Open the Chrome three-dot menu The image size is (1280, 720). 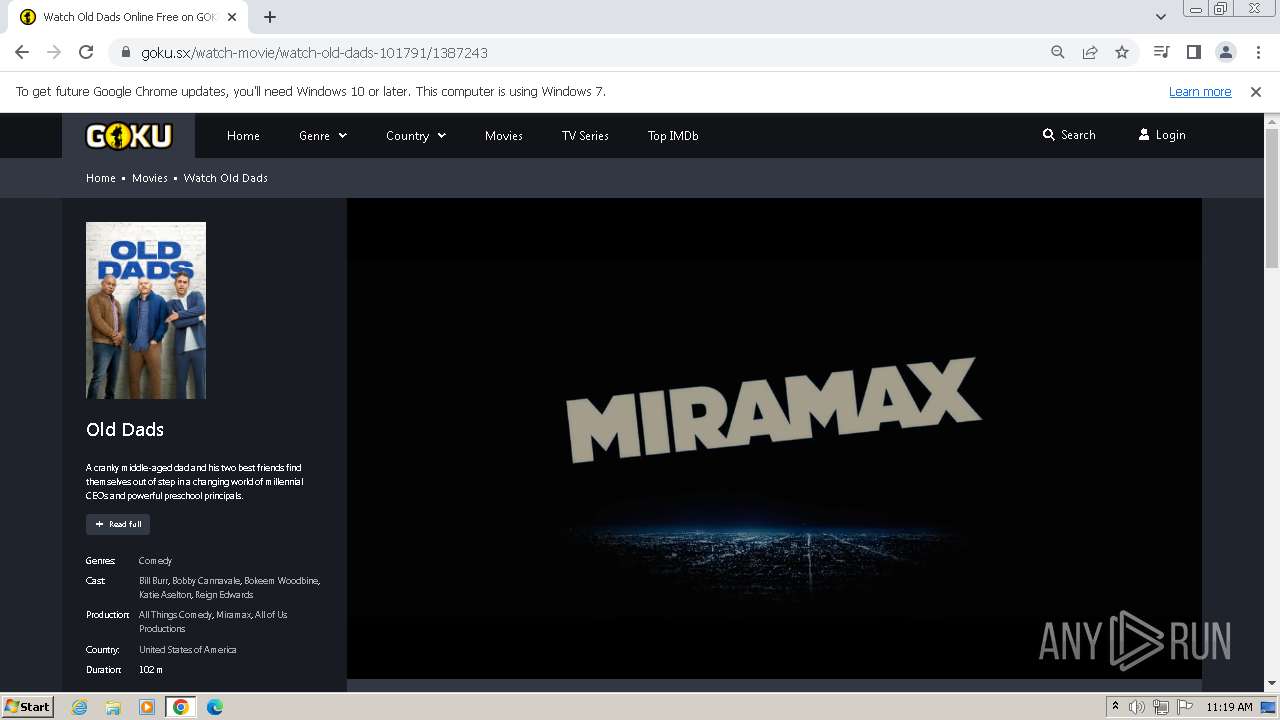coord(1257,52)
